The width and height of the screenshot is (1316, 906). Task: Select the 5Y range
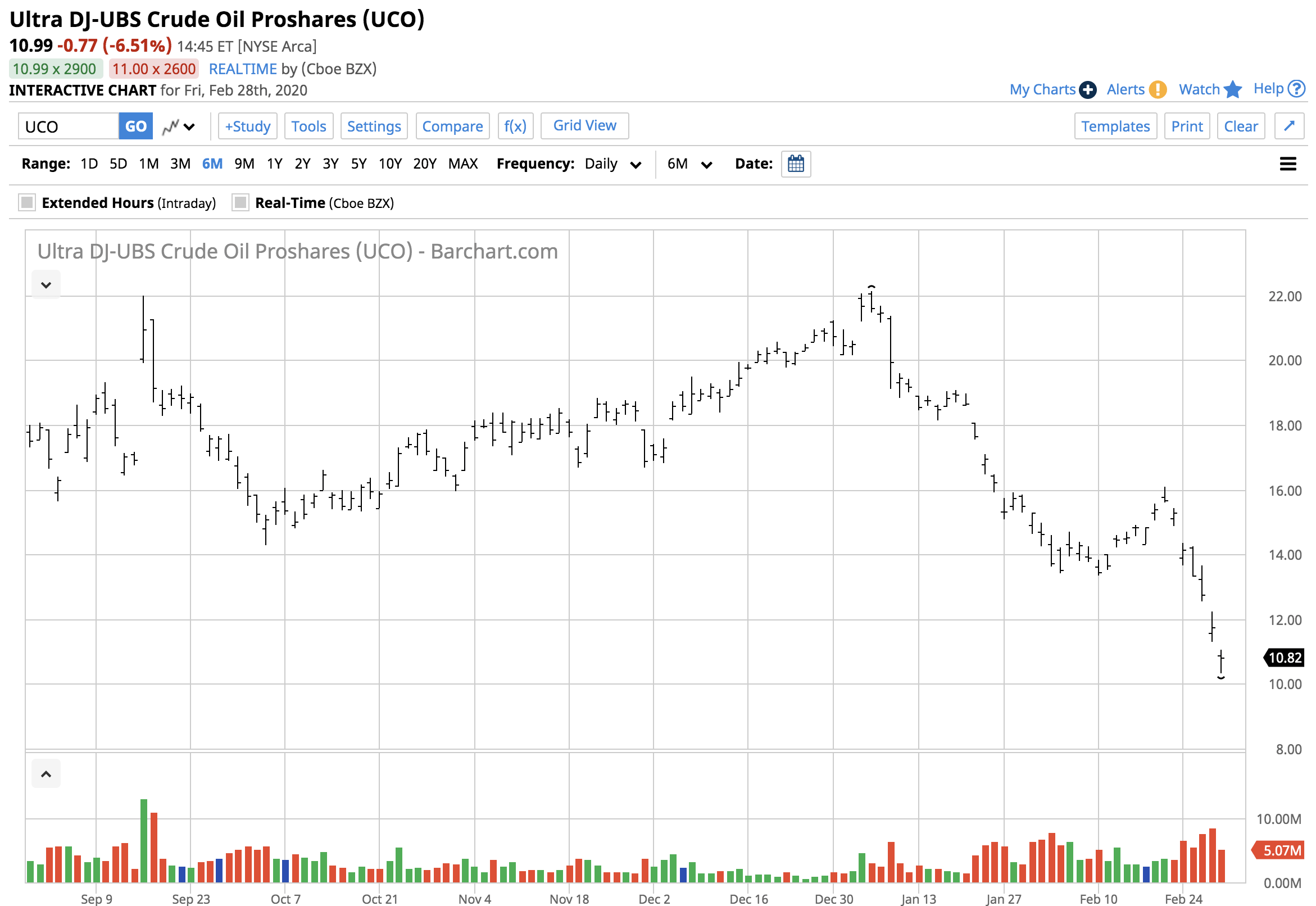pos(359,164)
